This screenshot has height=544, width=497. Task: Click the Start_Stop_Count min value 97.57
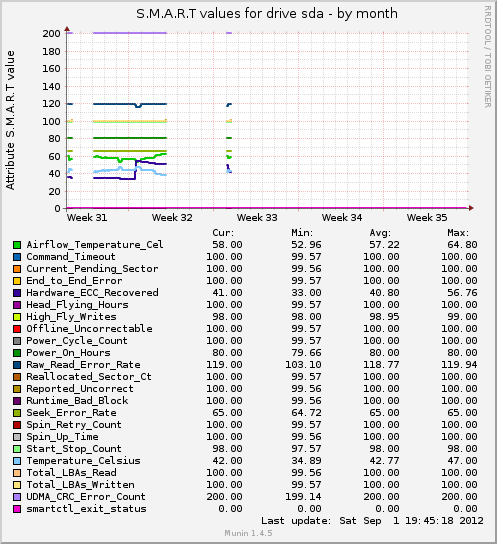point(306,449)
